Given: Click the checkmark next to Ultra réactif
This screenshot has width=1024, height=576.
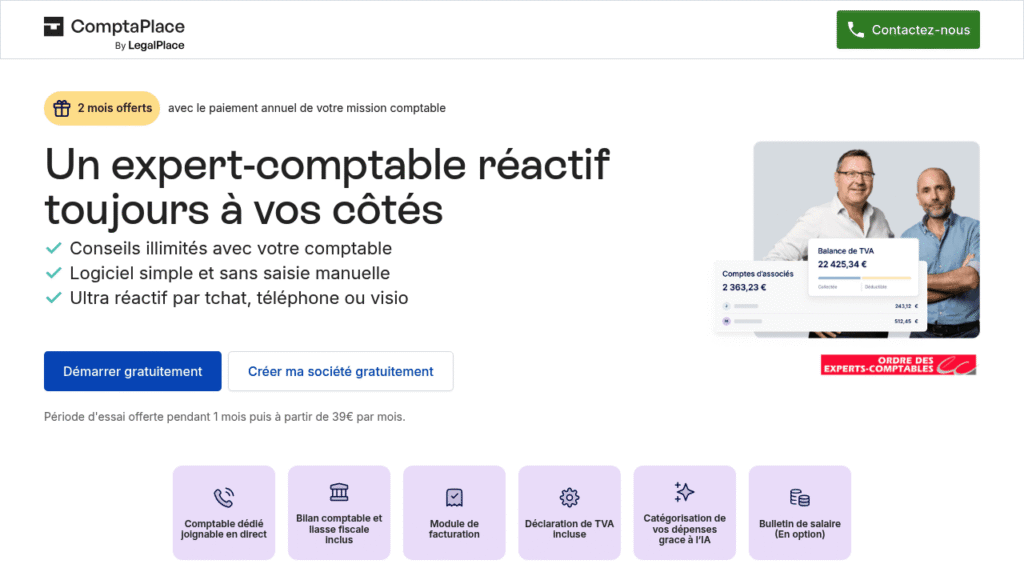Looking at the screenshot, I should (x=54, y=298).
